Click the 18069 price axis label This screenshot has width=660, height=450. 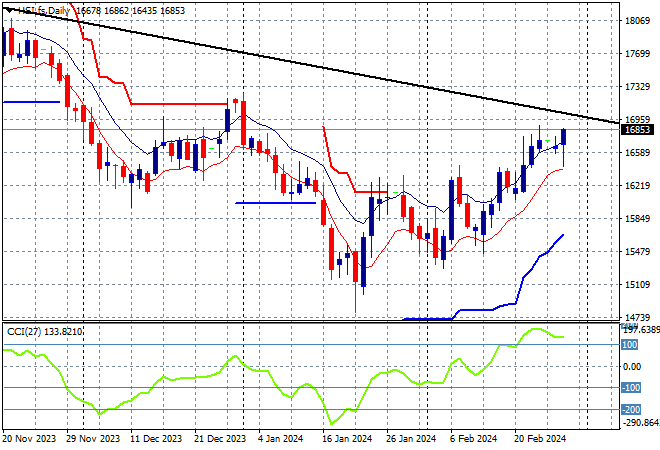point(638,21)
